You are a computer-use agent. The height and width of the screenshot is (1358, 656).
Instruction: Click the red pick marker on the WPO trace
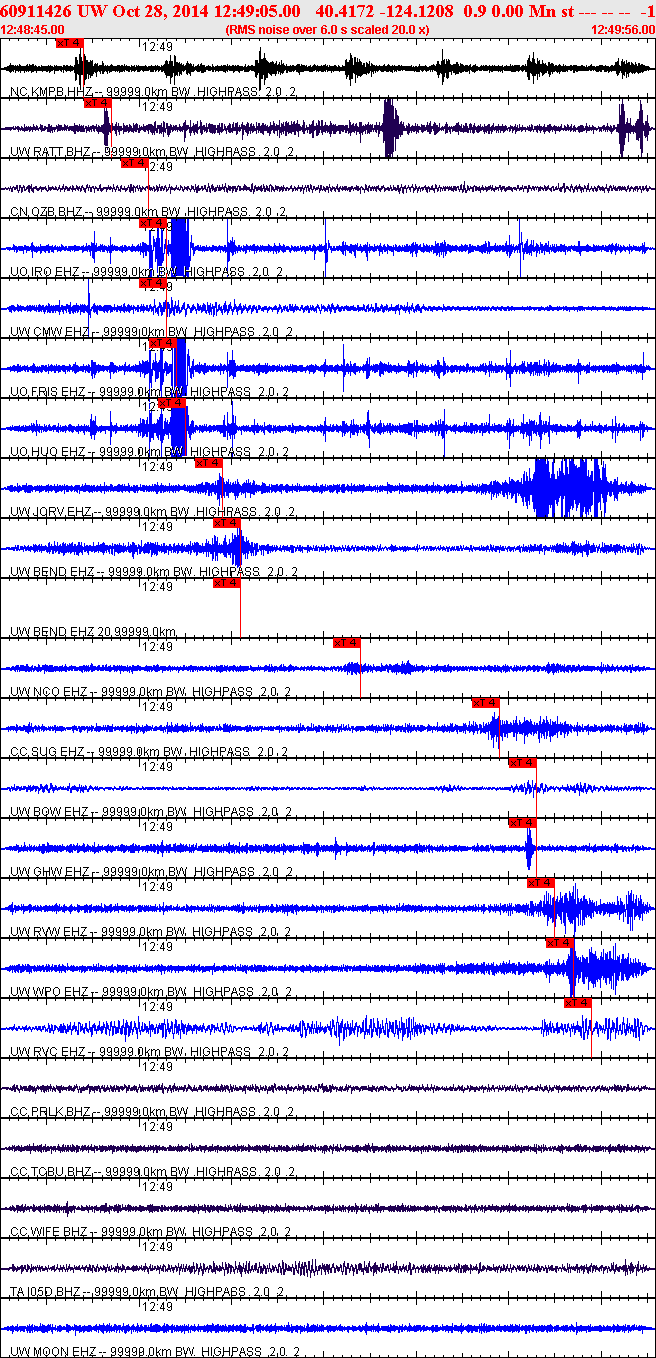coord(559,943)
